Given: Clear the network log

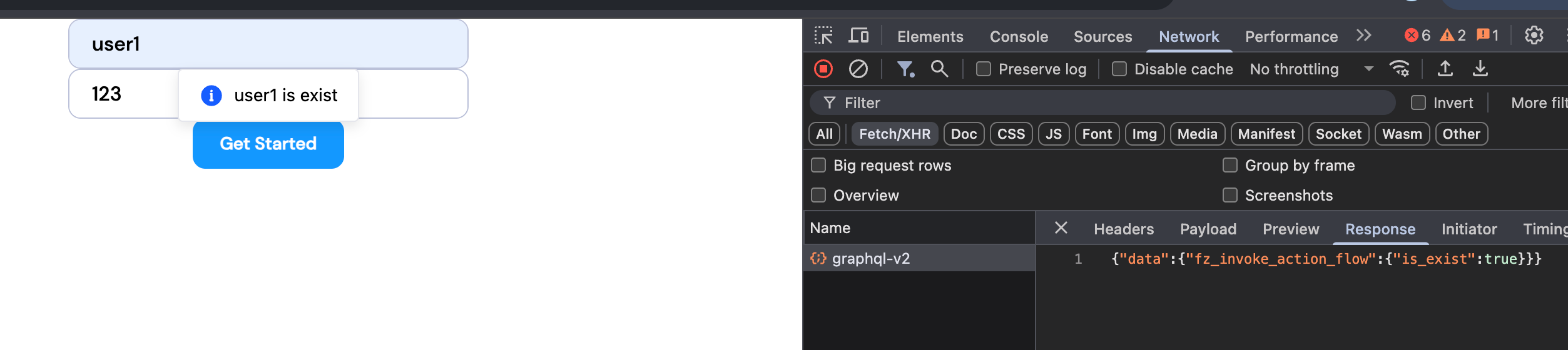Looking at the screenshot, I should [858, 69].
